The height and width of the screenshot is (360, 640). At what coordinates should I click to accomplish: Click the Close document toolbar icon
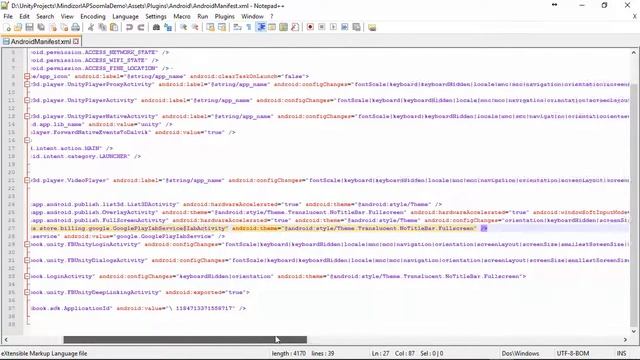53,27
